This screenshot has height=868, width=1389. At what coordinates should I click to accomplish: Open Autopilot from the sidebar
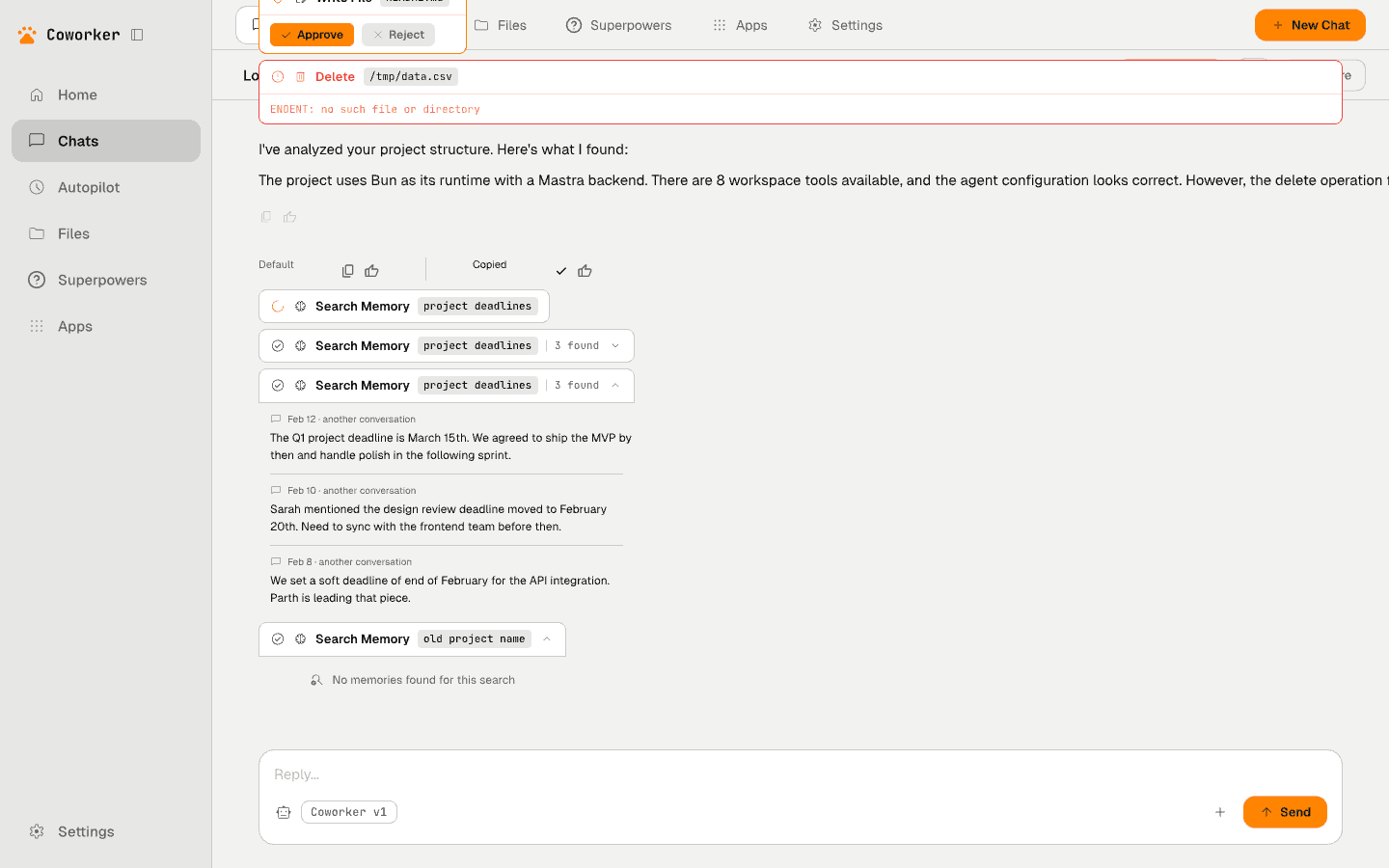point(89,187)
